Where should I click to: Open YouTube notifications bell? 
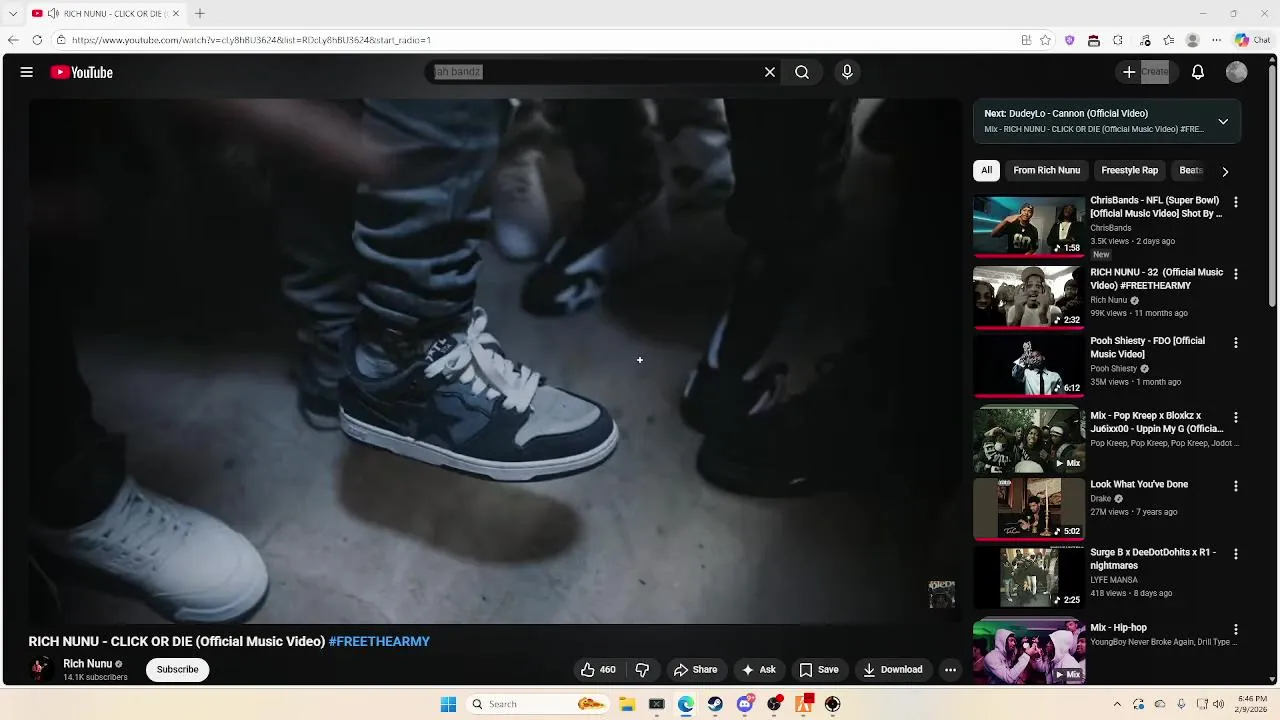point(1198,72)
